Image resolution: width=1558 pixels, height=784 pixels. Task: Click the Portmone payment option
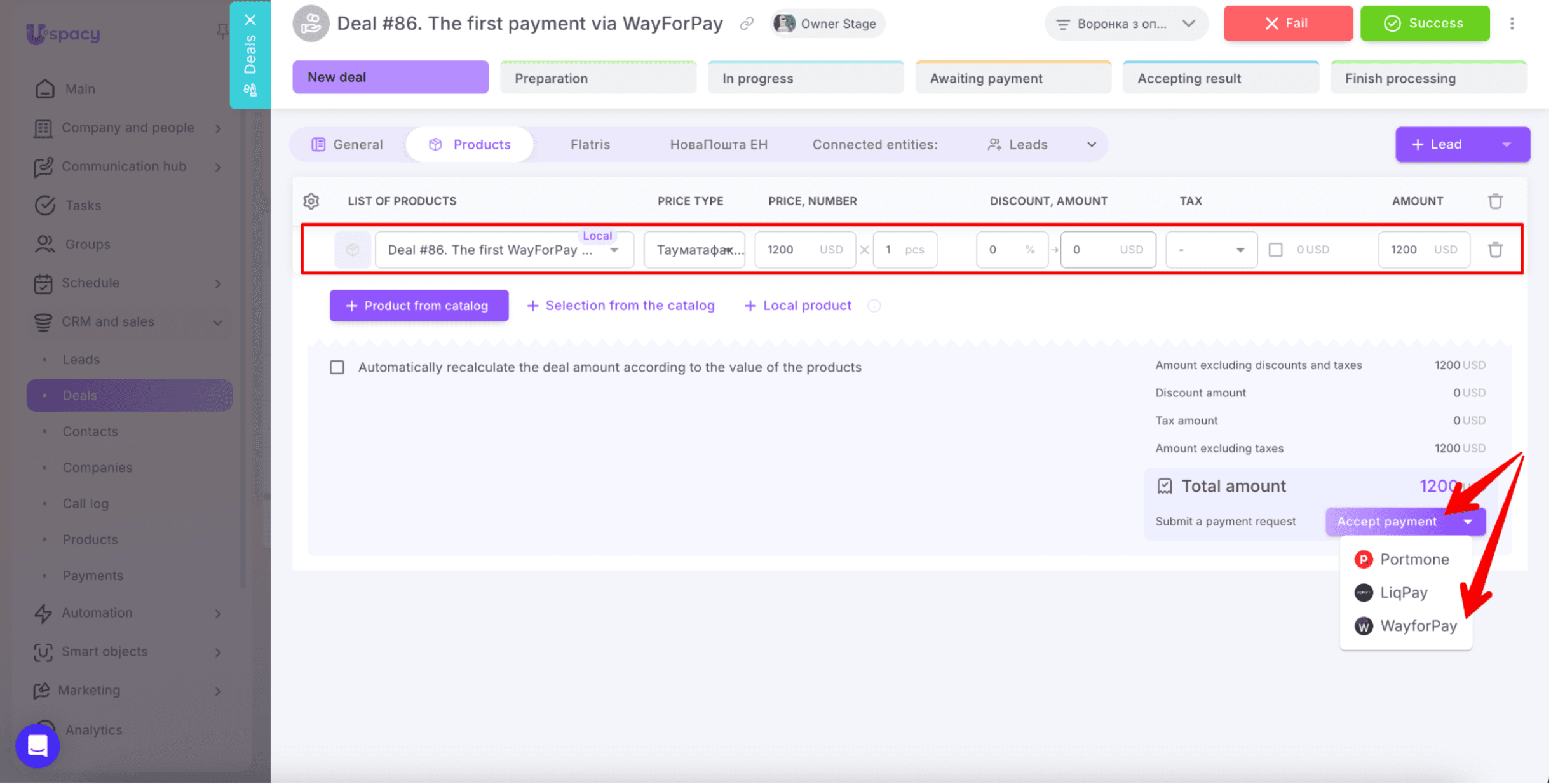pos(1405,560)
